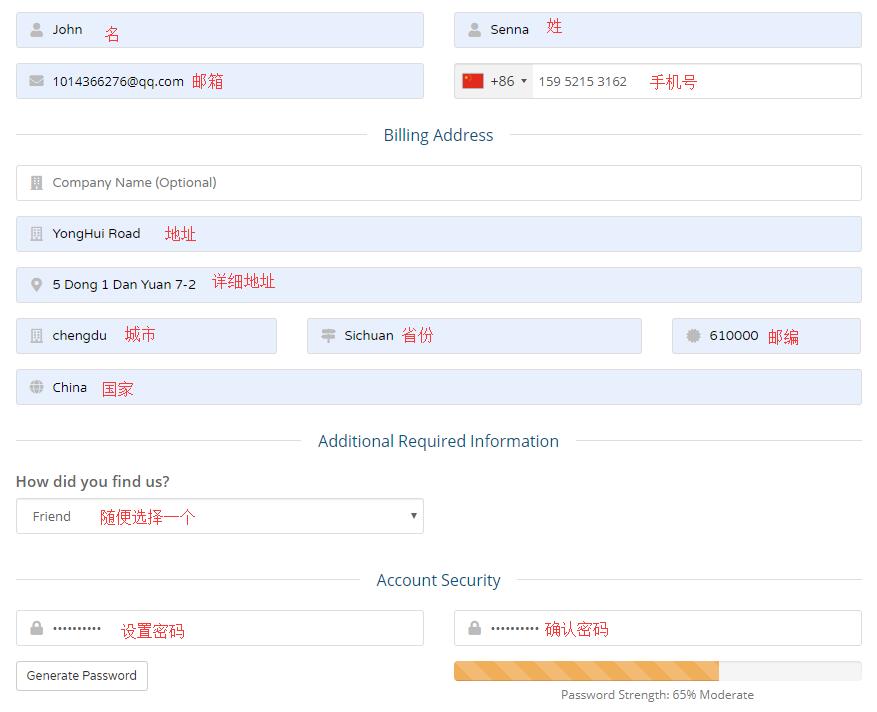This screenshot has width=877, height=712.
Task: Click the globe icon beside China
Action: coord(36,386)
